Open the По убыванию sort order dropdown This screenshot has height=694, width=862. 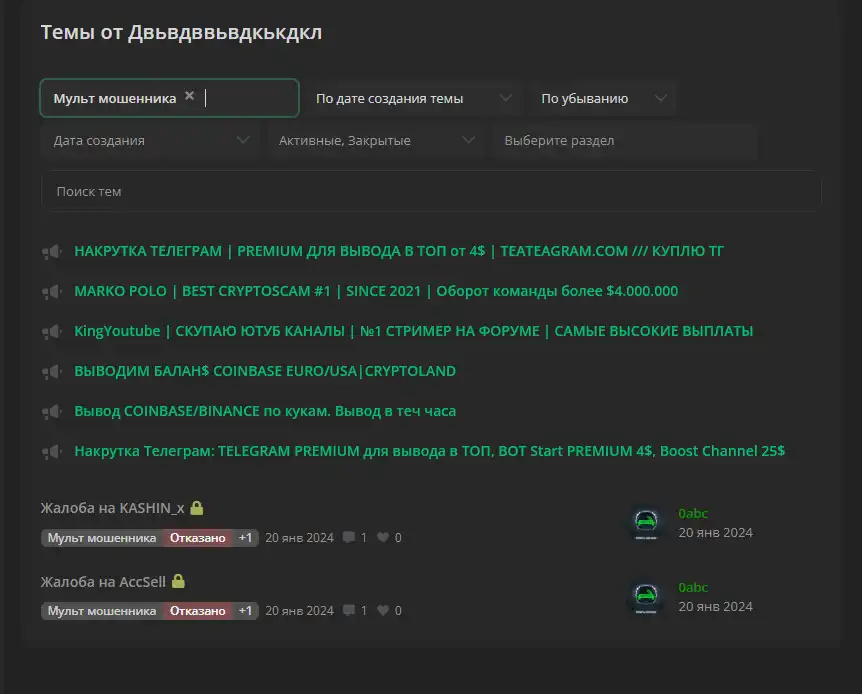[x=603, y=98]
